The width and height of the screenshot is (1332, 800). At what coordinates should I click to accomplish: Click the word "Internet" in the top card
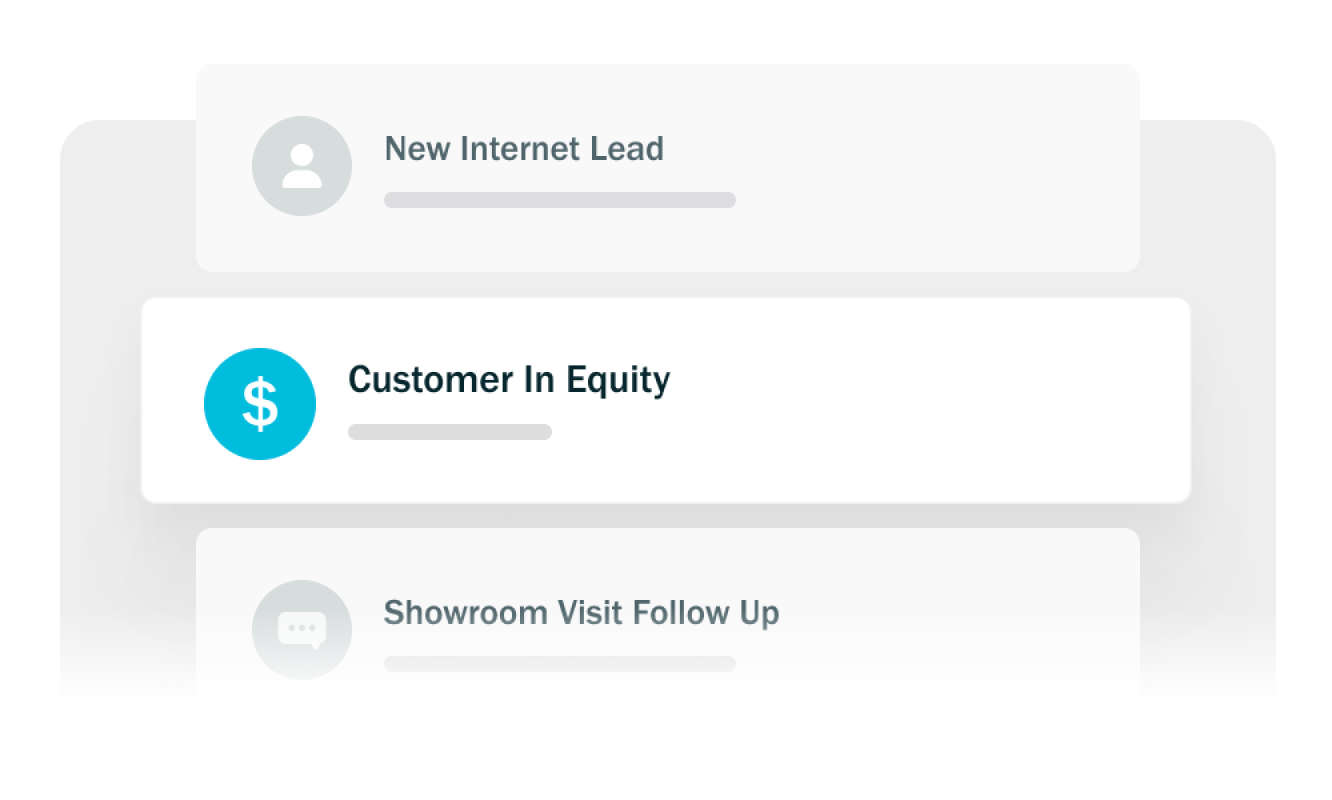click(x=518, y=149)
